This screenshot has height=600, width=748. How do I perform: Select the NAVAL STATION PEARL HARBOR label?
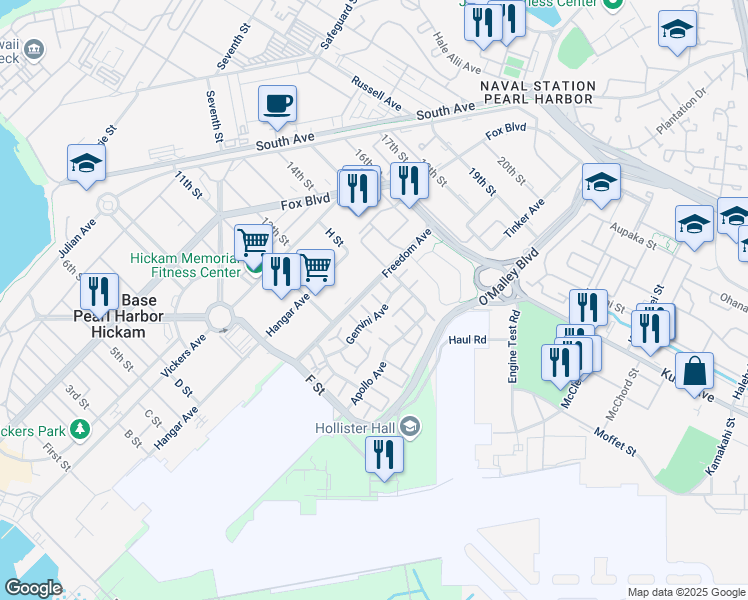(x=538, y=93)
